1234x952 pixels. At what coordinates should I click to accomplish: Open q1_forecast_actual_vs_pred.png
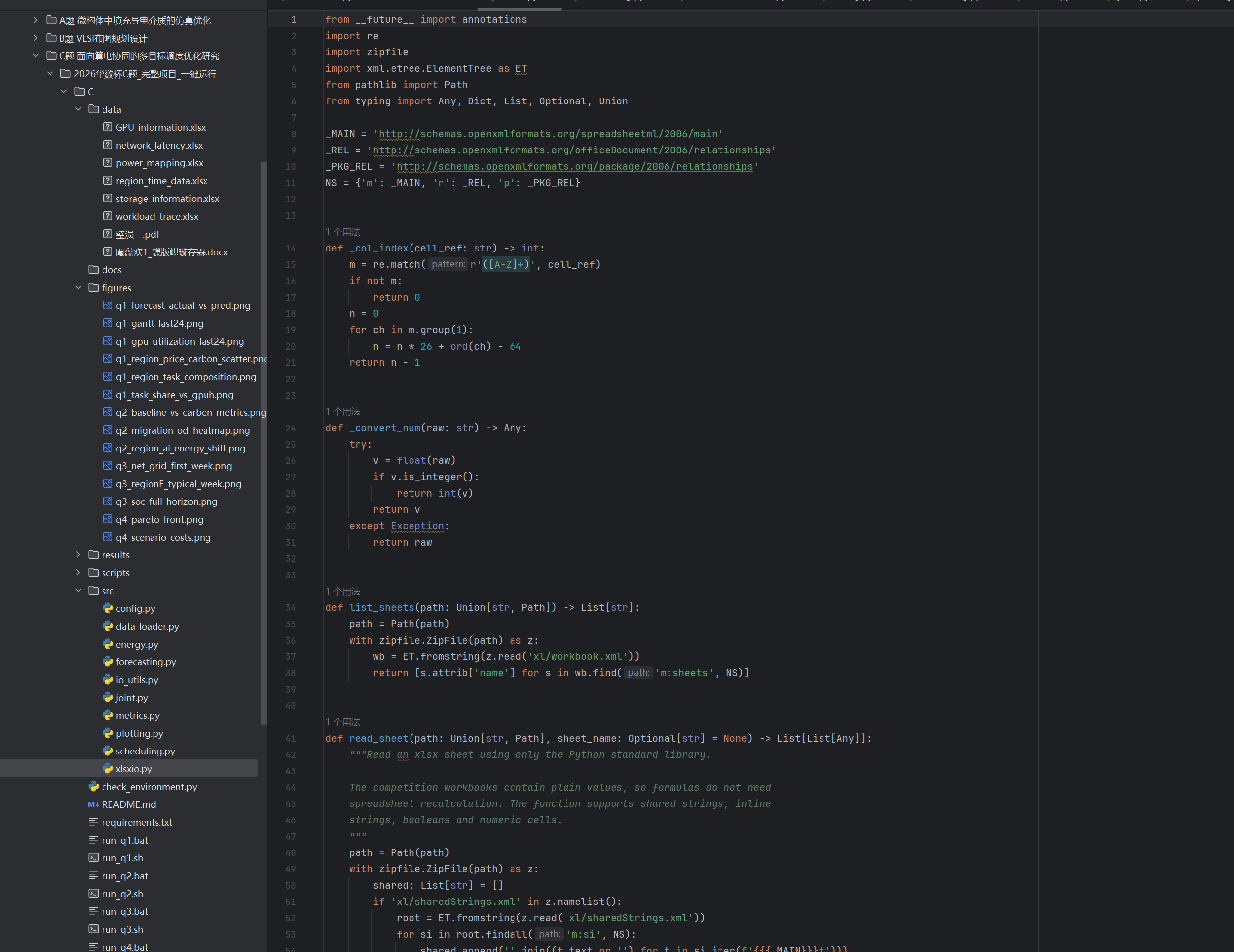tap(183, 305)
